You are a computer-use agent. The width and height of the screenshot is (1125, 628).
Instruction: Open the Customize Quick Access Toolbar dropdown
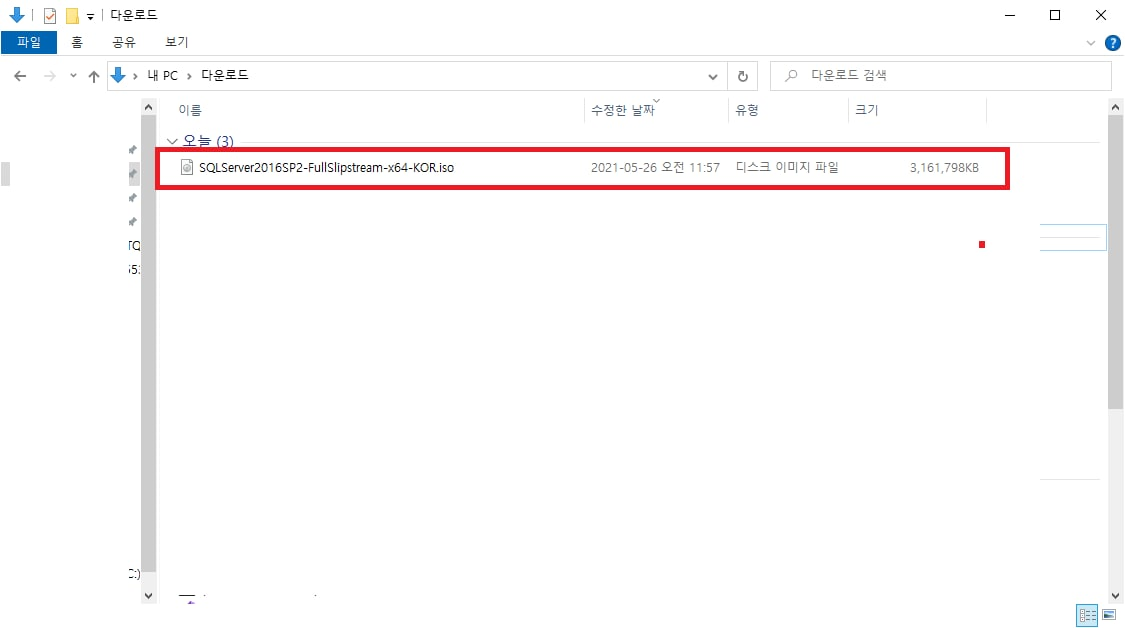click(90, 16)
